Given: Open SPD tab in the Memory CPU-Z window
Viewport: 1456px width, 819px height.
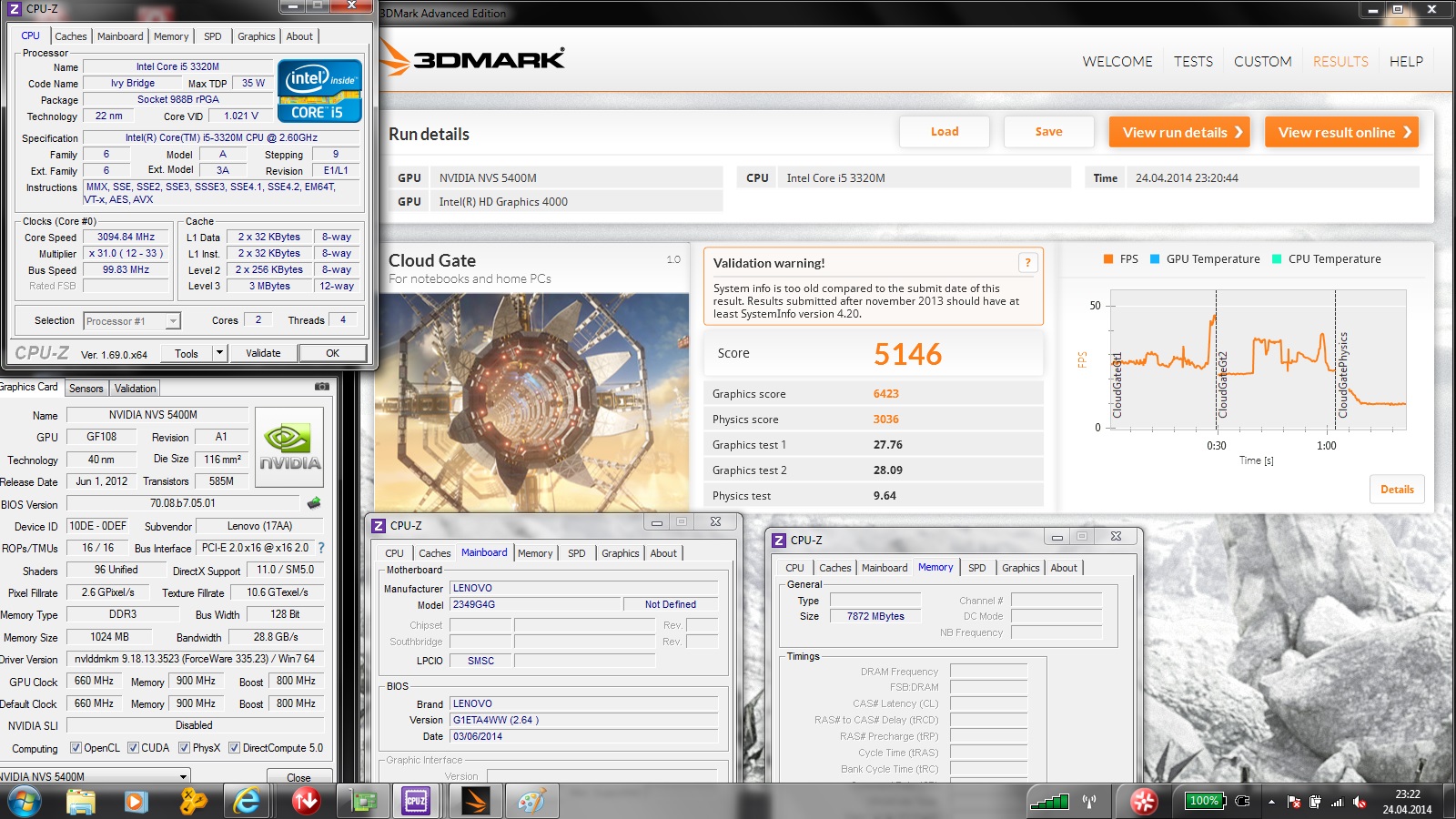Looking at the screenshot, I should point(977,568).
